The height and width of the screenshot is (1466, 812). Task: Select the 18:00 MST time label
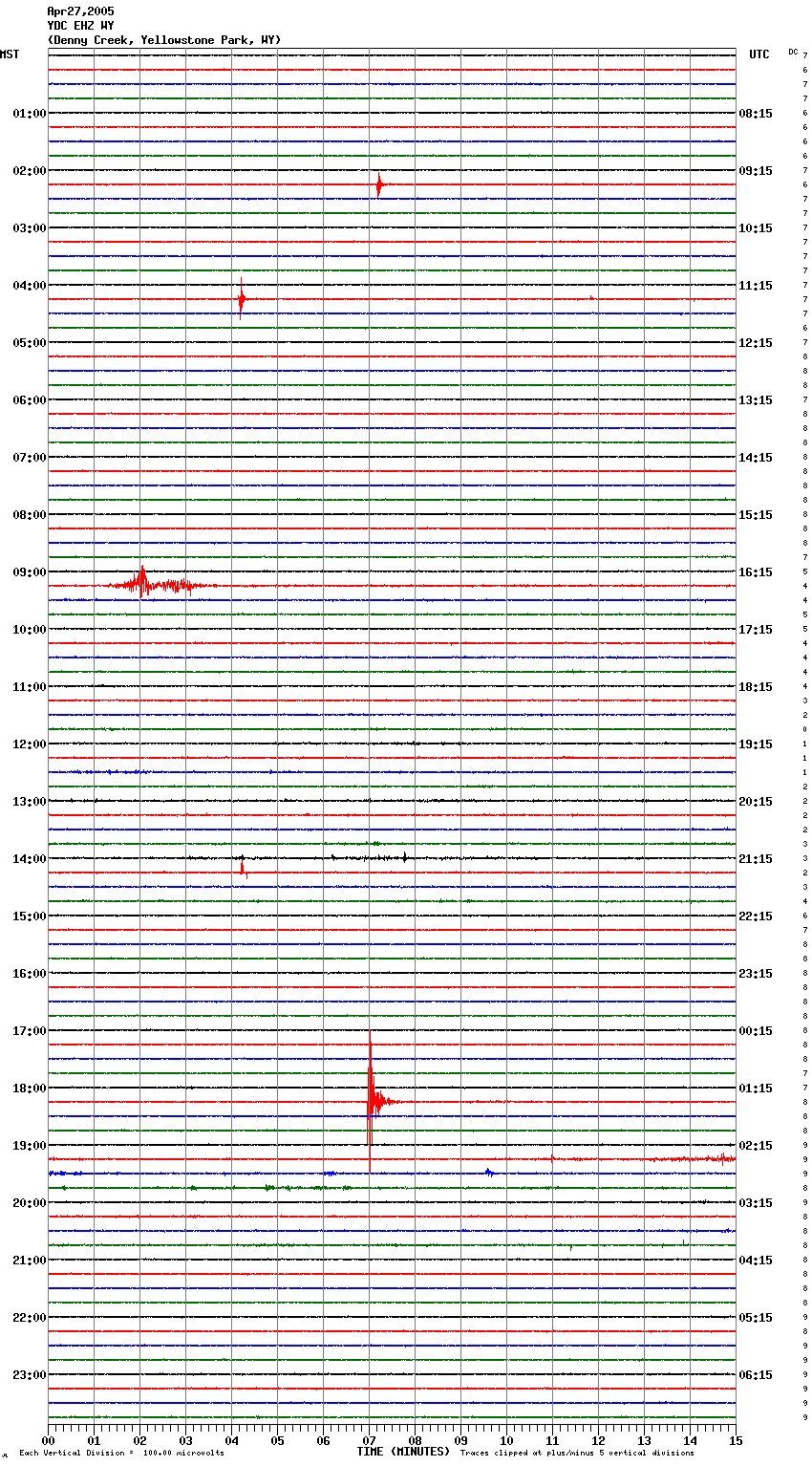tap(30, 1089)
